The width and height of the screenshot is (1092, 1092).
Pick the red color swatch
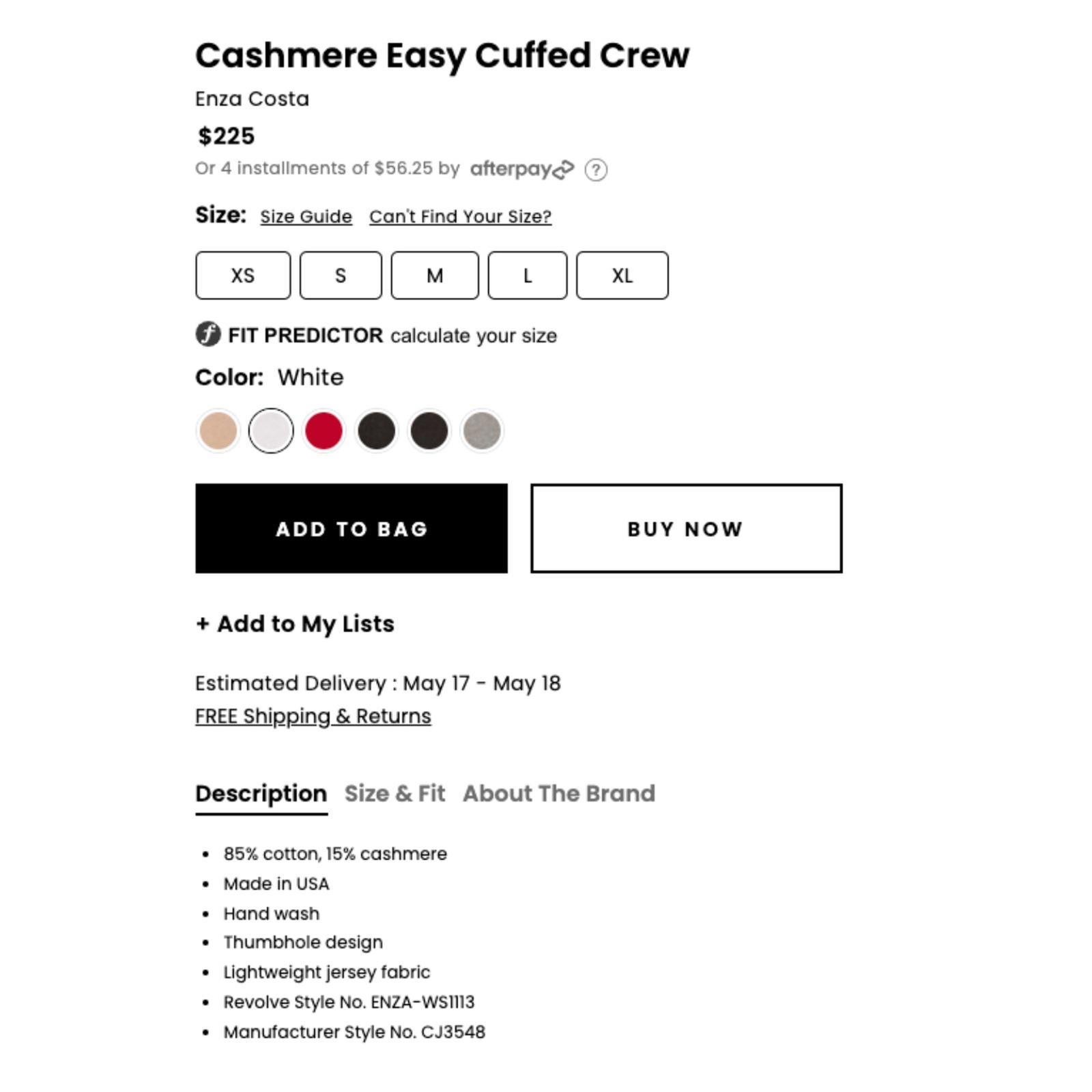[x=324, y=431]
